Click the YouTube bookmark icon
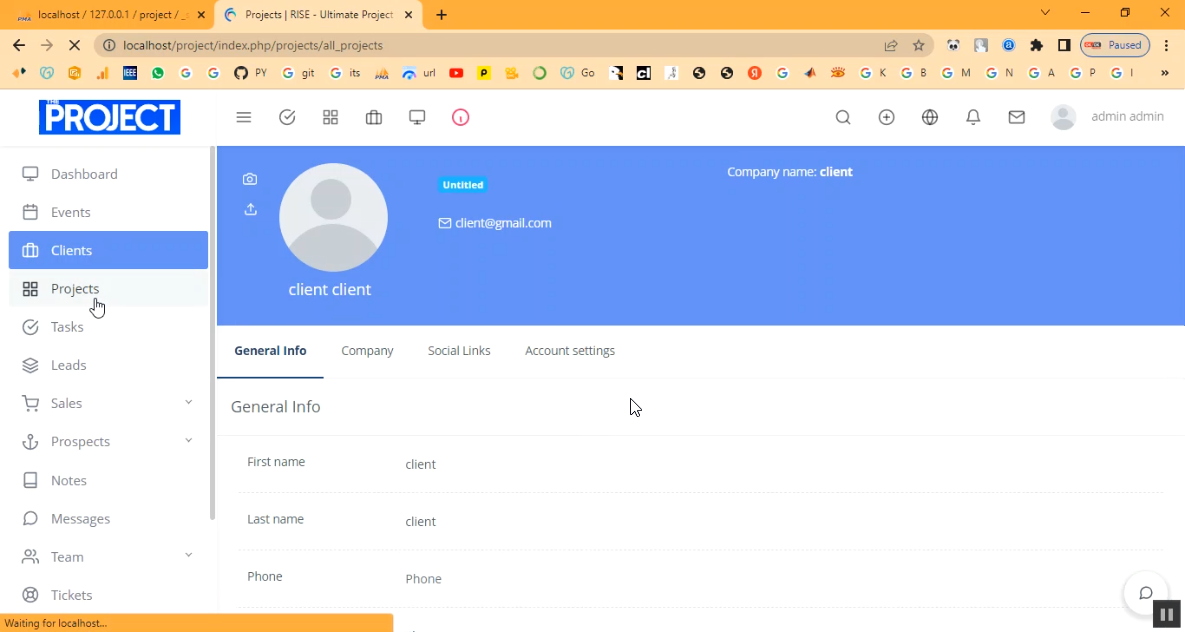 coord(456,73)
